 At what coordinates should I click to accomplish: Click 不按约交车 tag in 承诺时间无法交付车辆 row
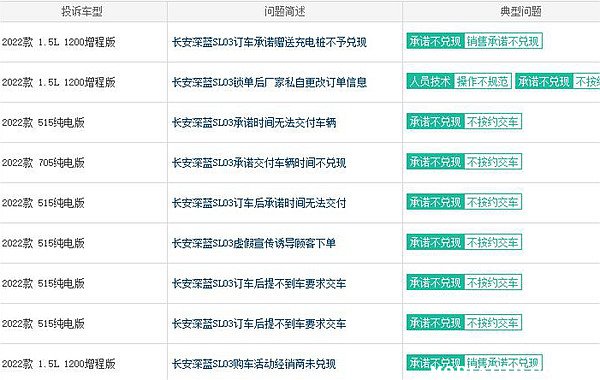pyautogui.click(x=493, y=121)
